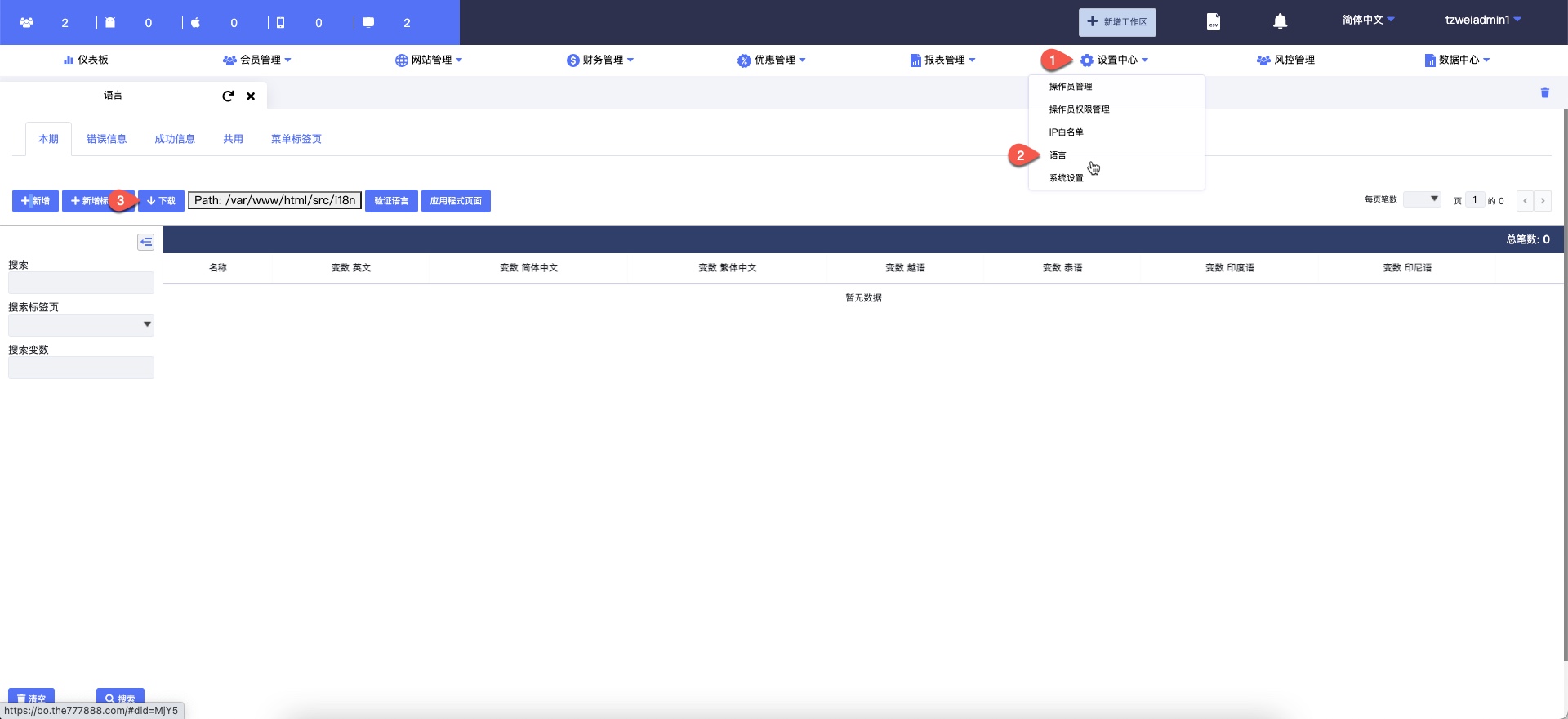
Task: Expand 报表管理 menu
Action: click(943, 60)
